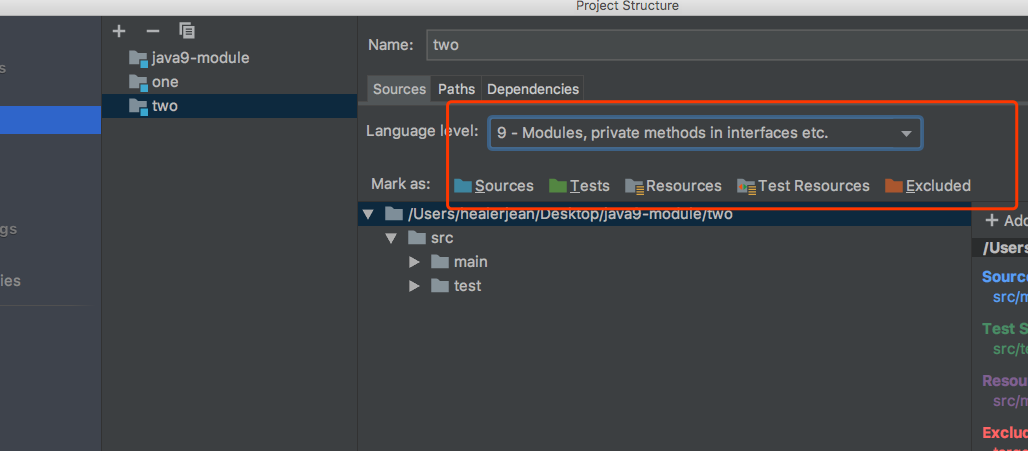This screenshot has height=451, width=1028.
Task: Open the Language level dropdown
Action: (x=705, y=133)
